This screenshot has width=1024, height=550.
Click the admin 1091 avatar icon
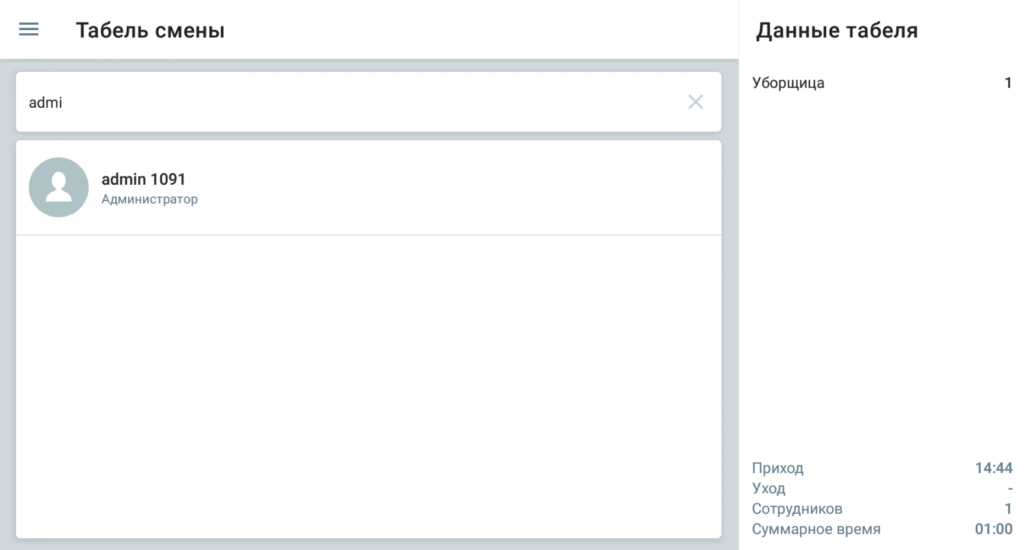point(59,187)
